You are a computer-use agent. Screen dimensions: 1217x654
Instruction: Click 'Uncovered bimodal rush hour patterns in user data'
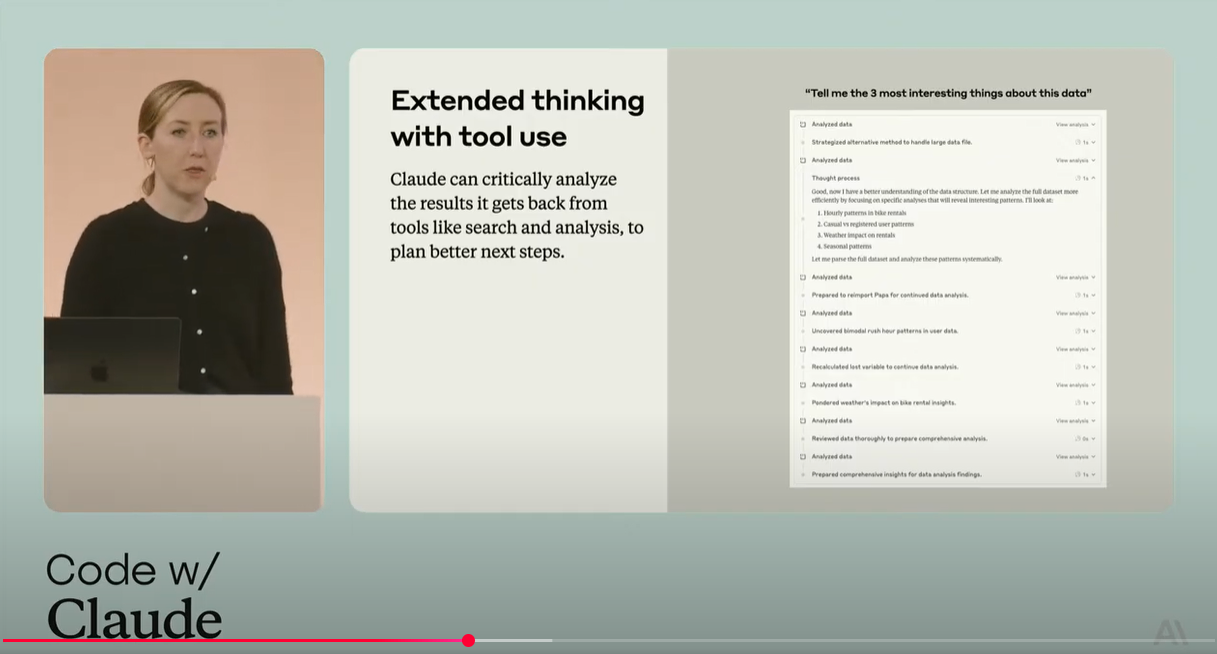[884, 331]
